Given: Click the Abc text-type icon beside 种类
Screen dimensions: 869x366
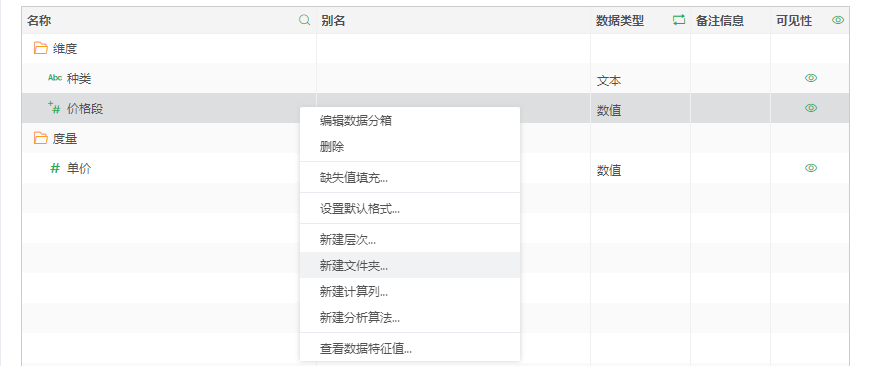Looking at the screenshot, I should pyautogui.click(x=55, y=78).
